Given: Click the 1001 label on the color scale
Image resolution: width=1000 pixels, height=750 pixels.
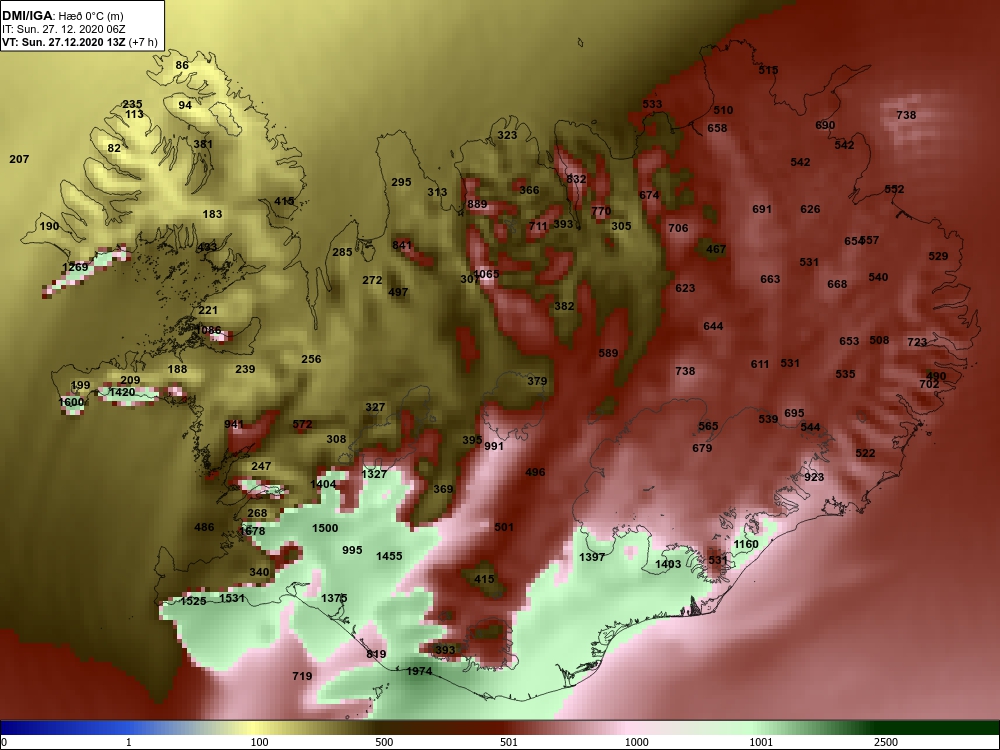Looking at the screenshot, I should [761, 742].
